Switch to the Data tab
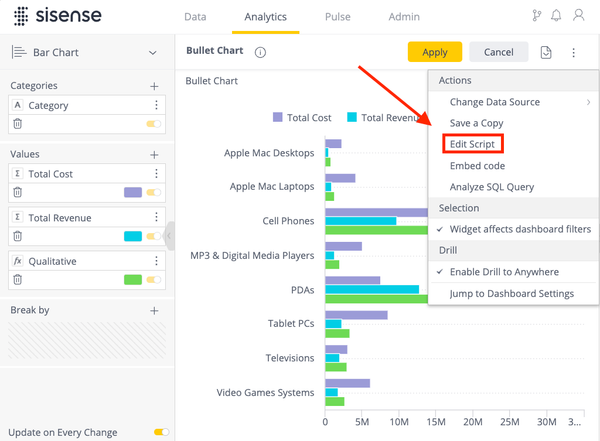600x441 pixels. pyautogui.click(x=195, y=17)
